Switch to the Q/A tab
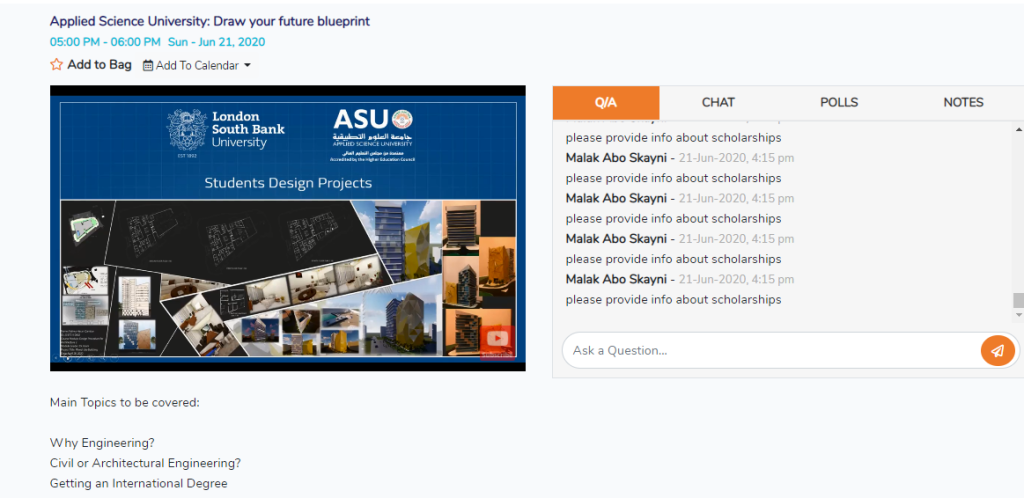The image size is (1024, 498). click(606, 102)
